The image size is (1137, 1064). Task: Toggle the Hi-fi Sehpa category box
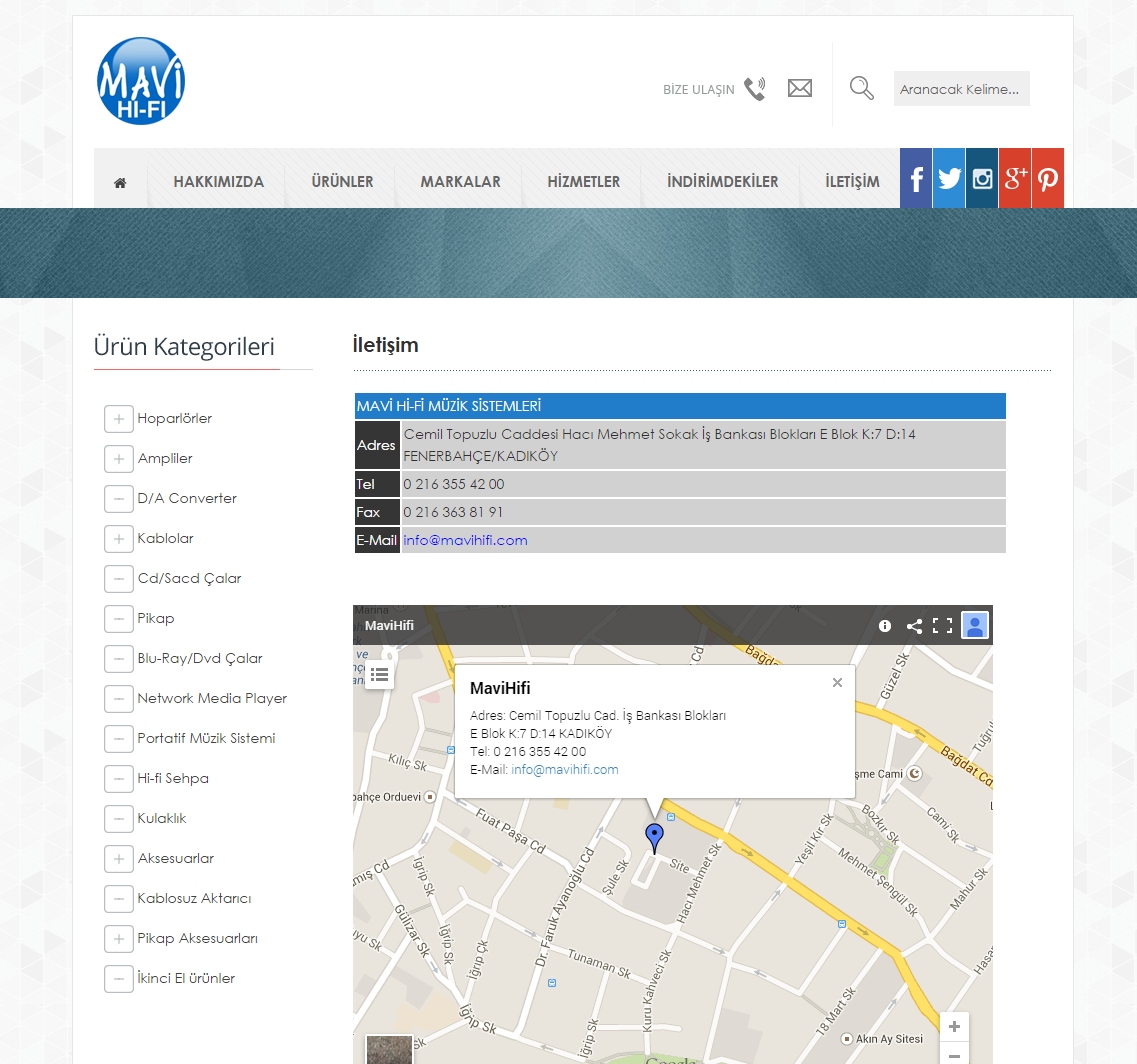click(x=119, y=779)
